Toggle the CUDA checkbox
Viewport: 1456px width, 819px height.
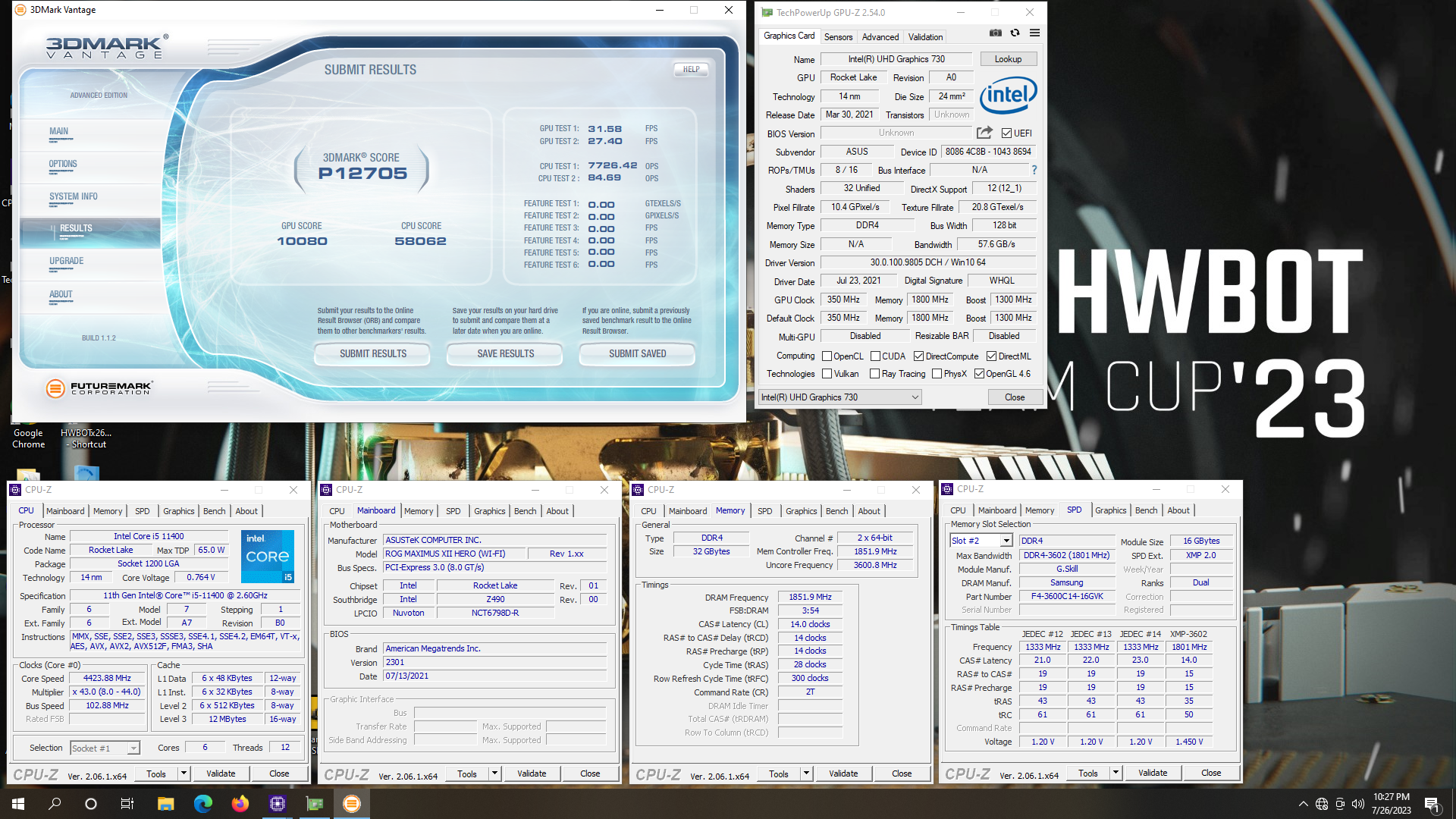875,356
